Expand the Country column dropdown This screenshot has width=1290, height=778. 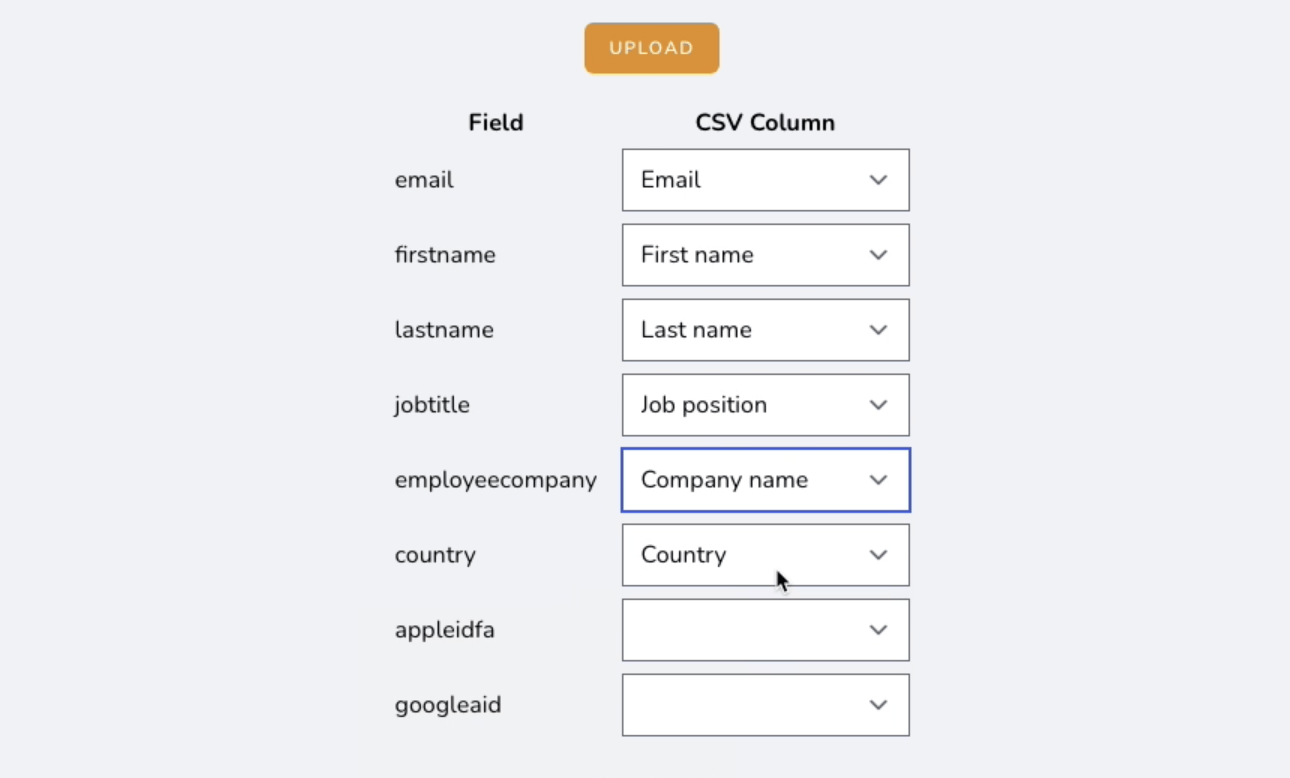pyautogui.click(x=765, y=555)
